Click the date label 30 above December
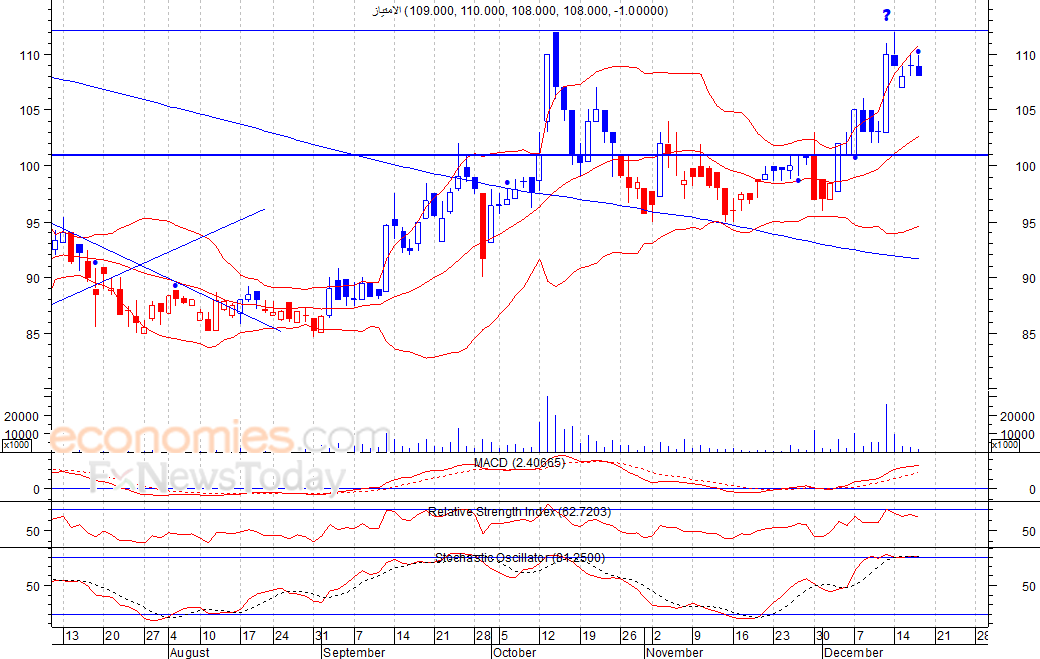 823,636
